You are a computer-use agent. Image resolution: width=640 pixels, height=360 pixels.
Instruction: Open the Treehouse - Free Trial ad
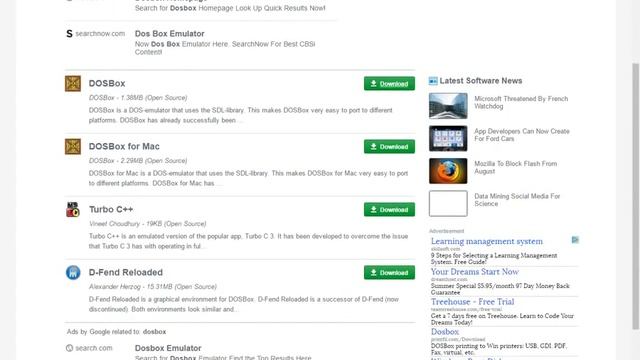pyautogui.click(x=472, y=302)
